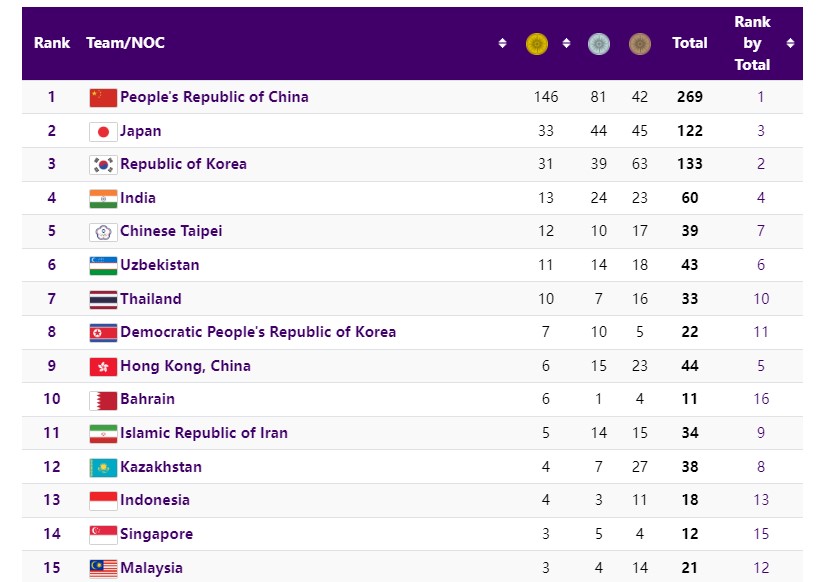Viewport: 818px width, 582px height.
Task: Click Uzbekistan's total medals 43
Action: [690, 265]
